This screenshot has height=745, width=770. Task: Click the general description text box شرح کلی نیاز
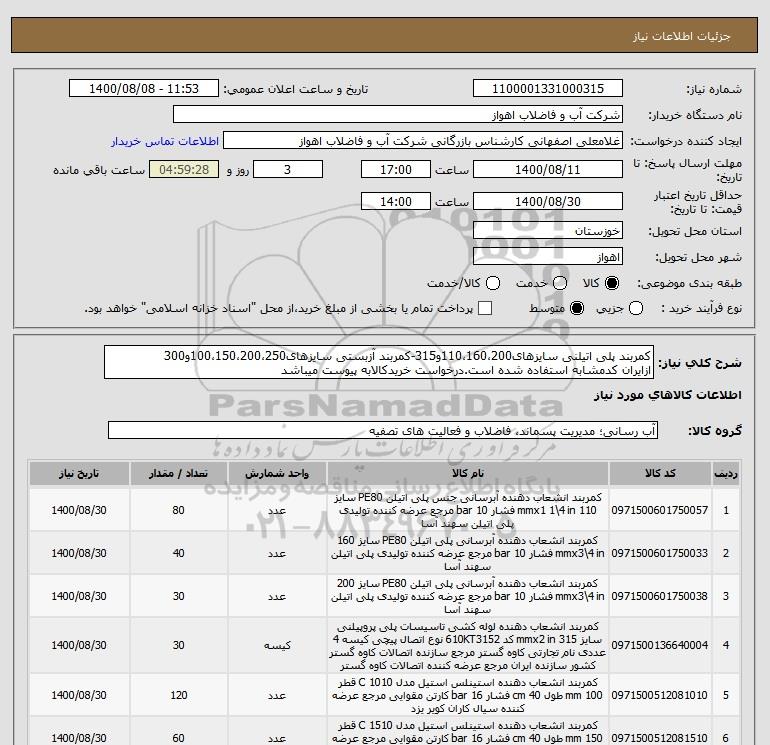point(379,362)
